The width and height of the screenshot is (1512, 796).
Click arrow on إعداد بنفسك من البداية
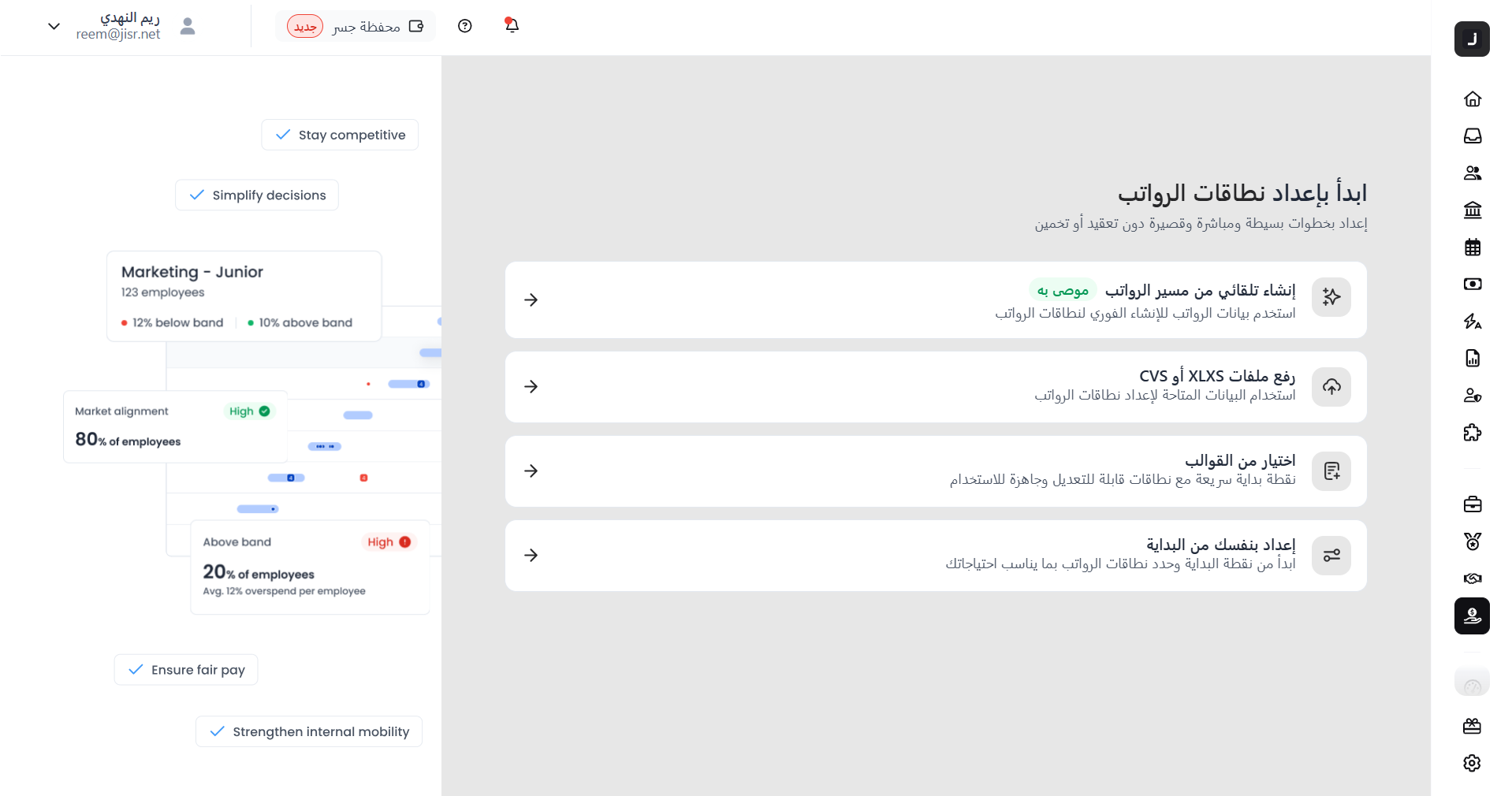(x=531, y=556)
